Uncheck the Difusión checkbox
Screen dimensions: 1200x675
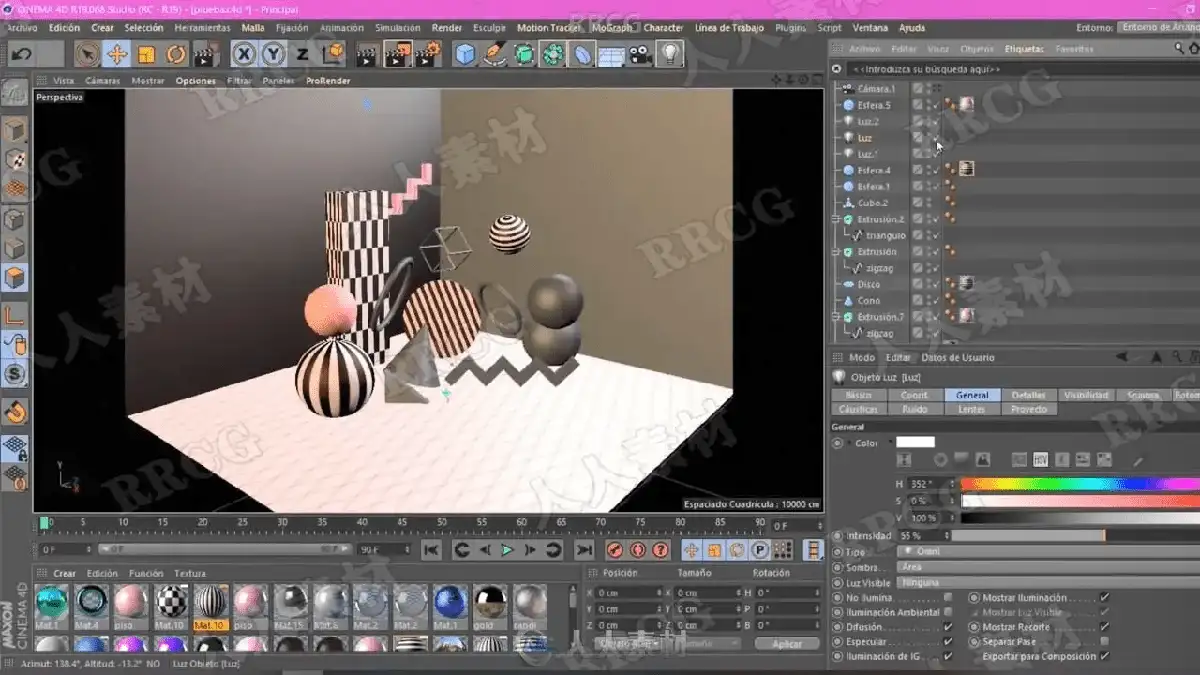pos(948,627)
